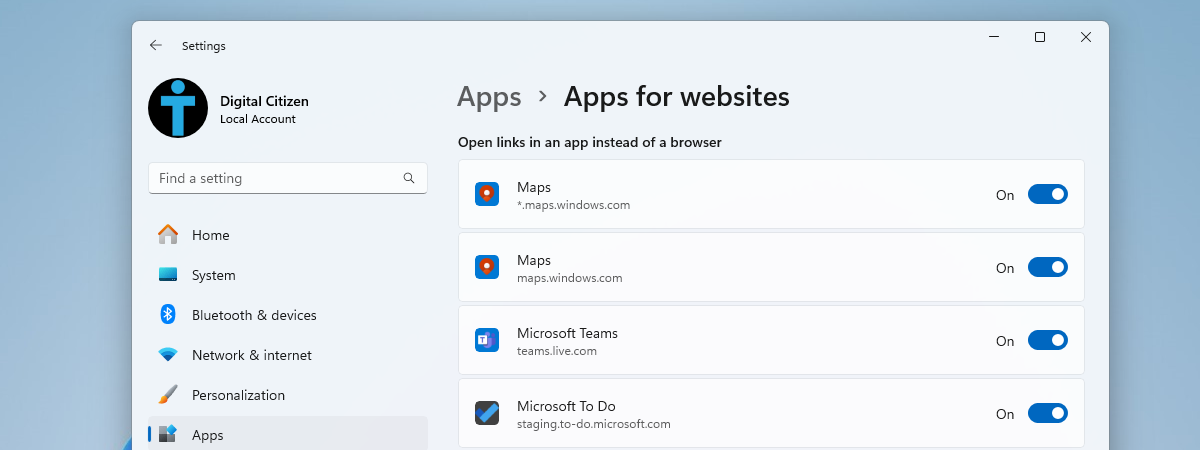Click the Local Account label
The height and width of the screenshot is (450, 1200).
(258, 119)
